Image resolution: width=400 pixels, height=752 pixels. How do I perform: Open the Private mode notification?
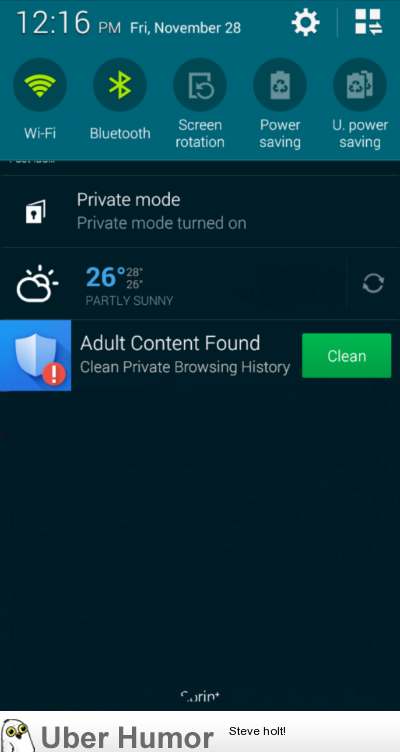pyautogui.click(x=200, y=212)
